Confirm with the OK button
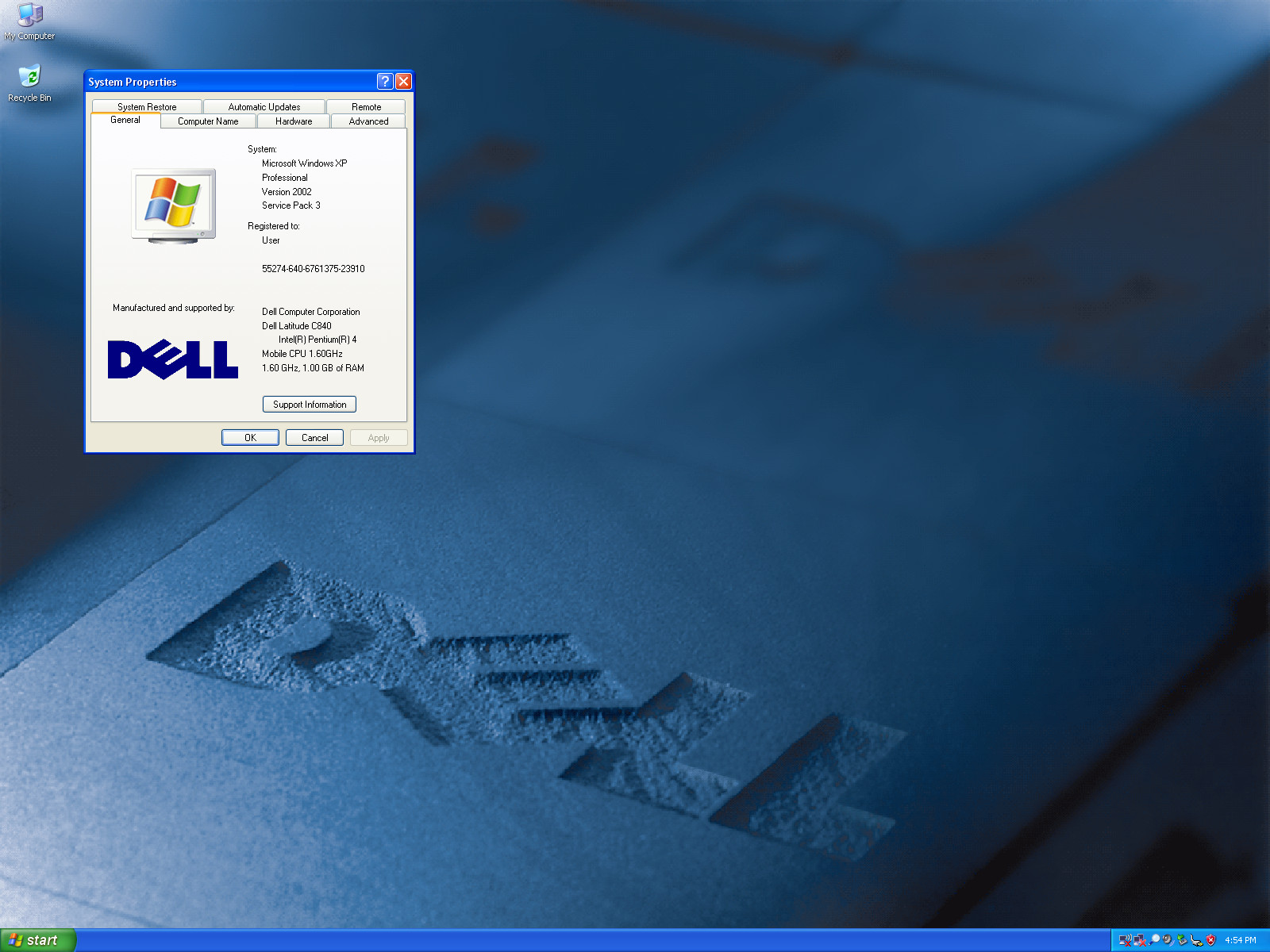The image size is (1270, 952). tap(250, 438)
